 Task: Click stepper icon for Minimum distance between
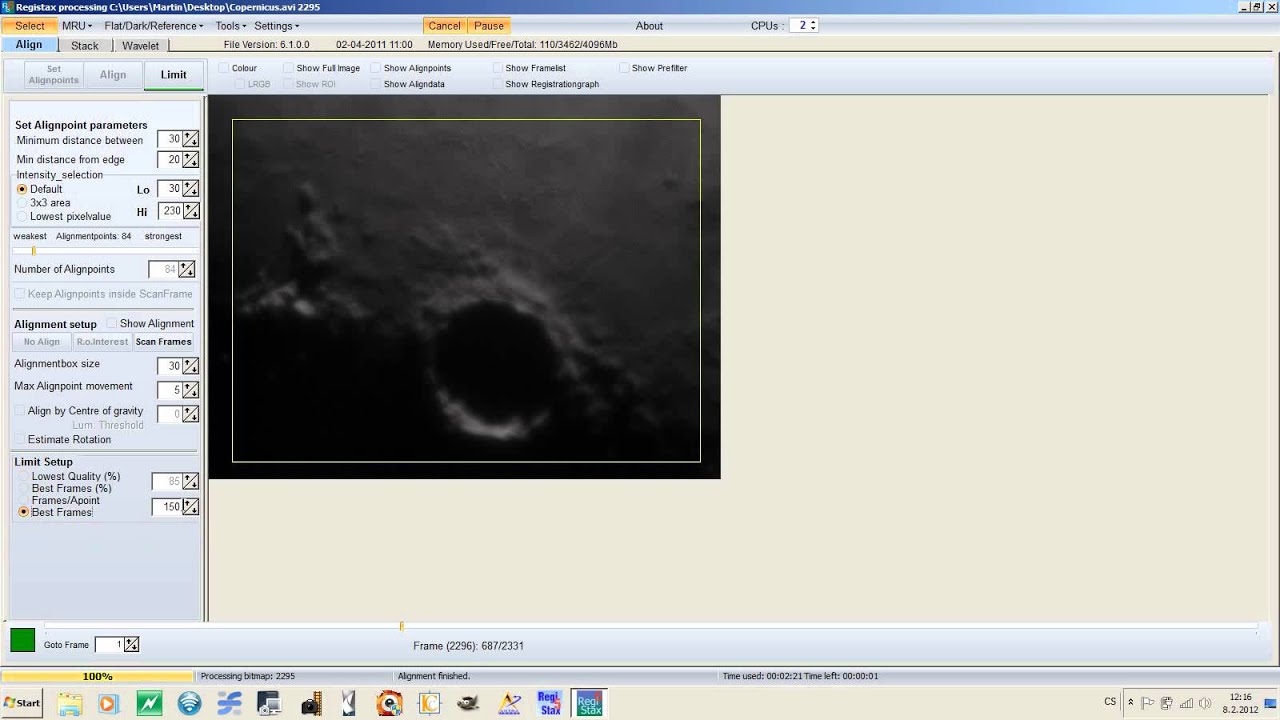190,140
